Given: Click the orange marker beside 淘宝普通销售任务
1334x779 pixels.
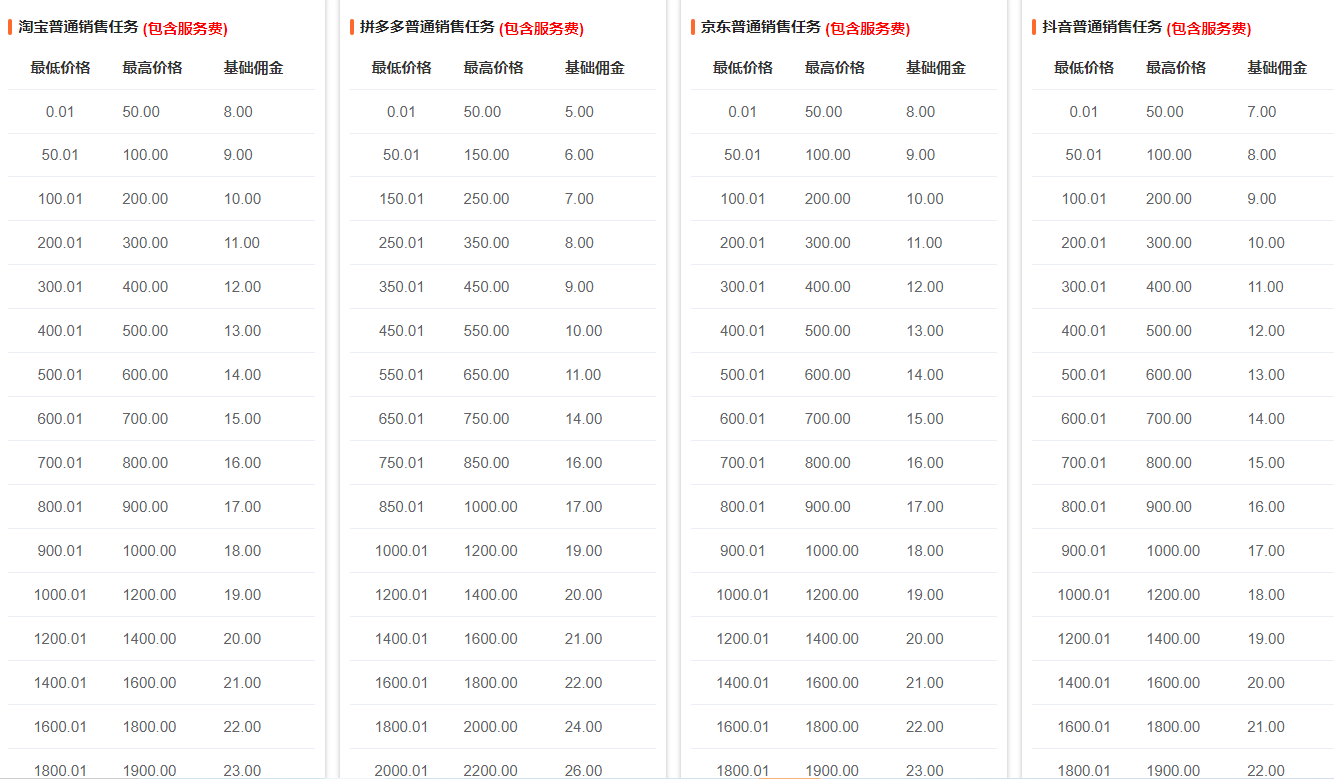Looking at the screenshot, I should tap(9, 29).
